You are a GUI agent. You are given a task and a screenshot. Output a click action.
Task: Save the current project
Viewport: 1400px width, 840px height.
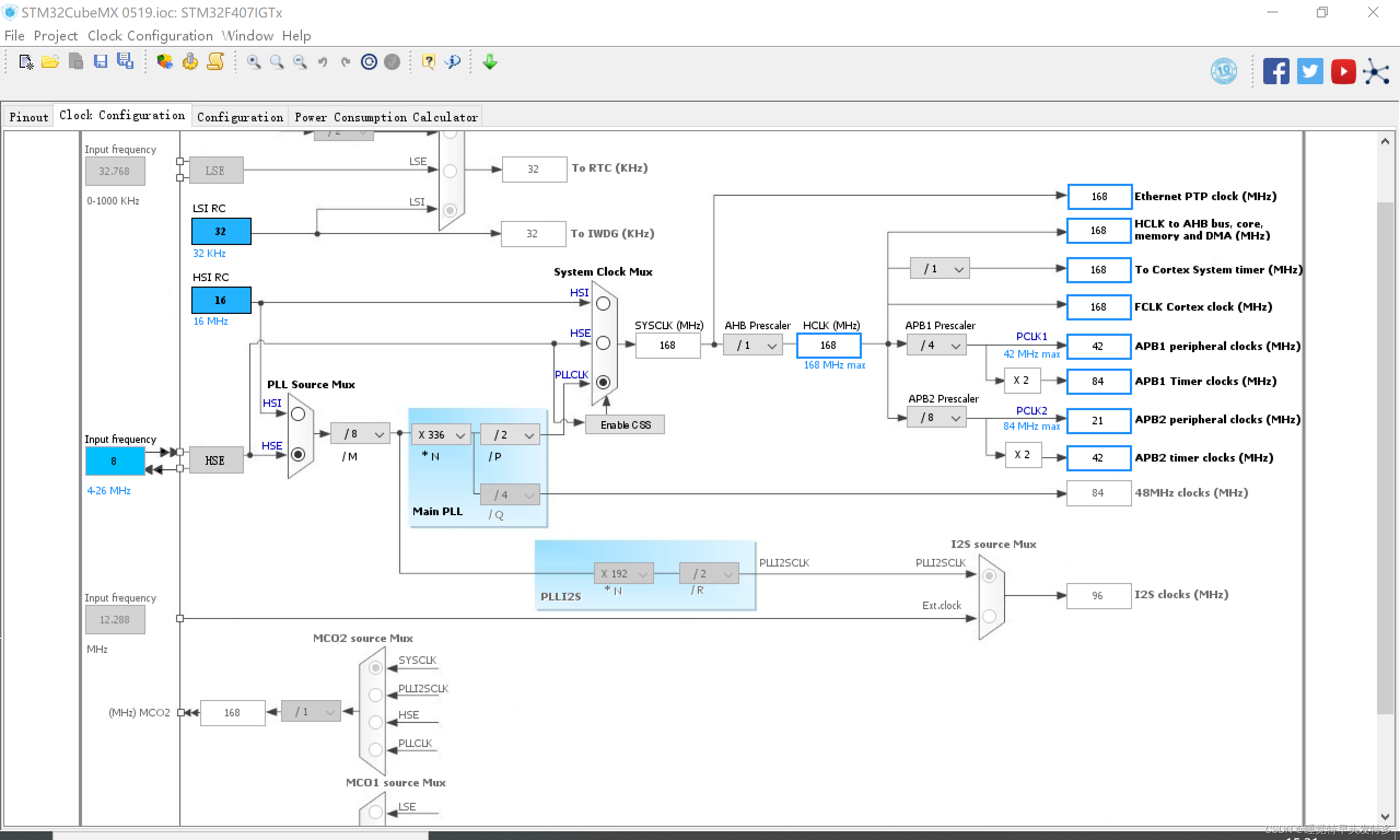(x=101, y=62)
